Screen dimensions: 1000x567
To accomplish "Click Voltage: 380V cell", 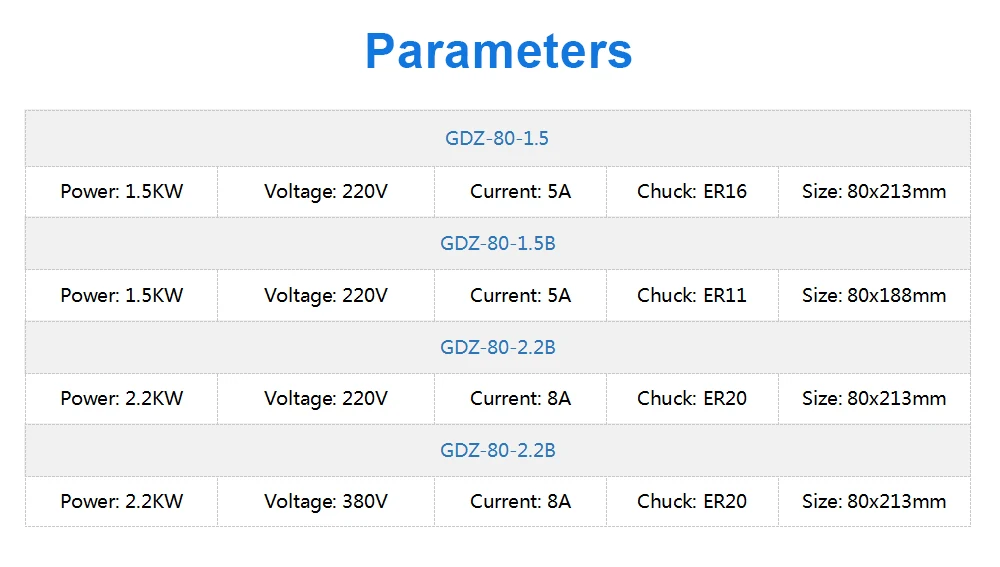I will (326, 501).
